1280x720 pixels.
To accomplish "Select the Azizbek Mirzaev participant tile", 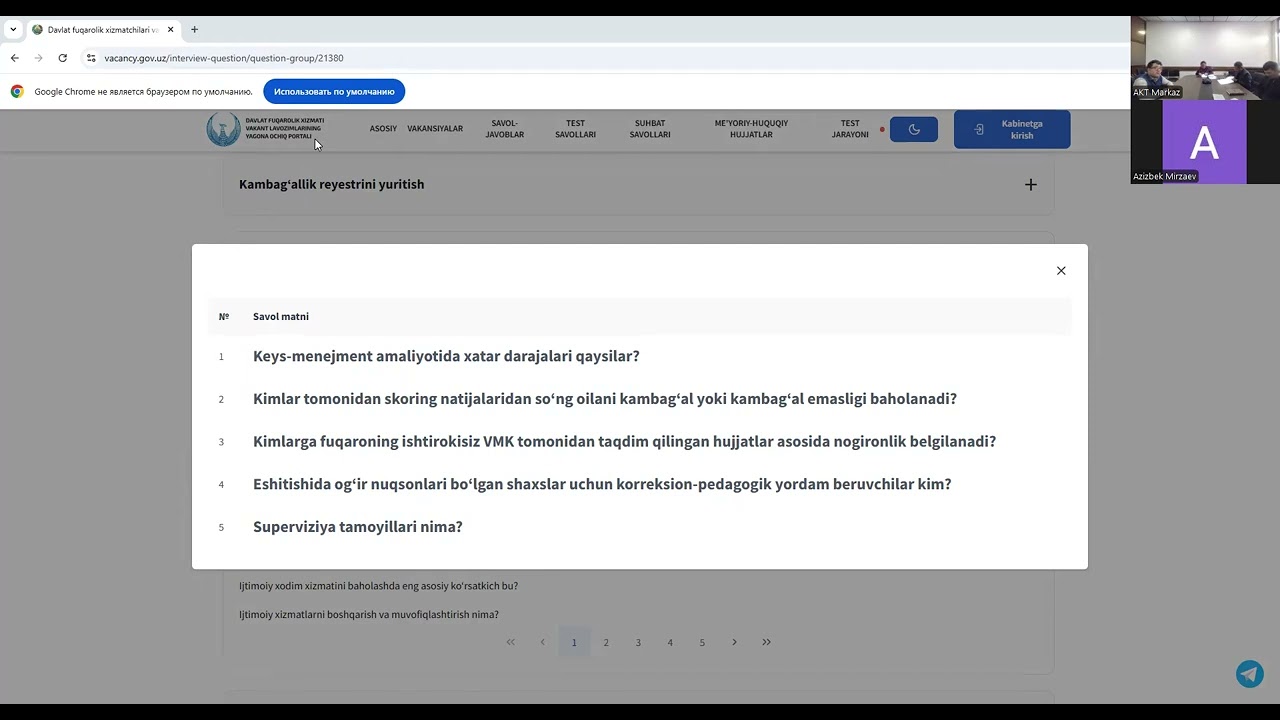I will point(1205,141).
